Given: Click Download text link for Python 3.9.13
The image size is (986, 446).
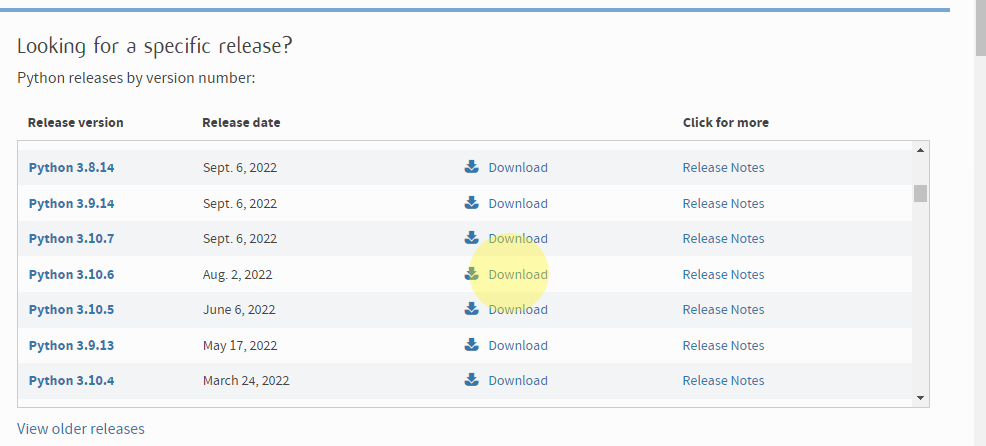Looking at the screenshot, I should click(x=518, y=346).
